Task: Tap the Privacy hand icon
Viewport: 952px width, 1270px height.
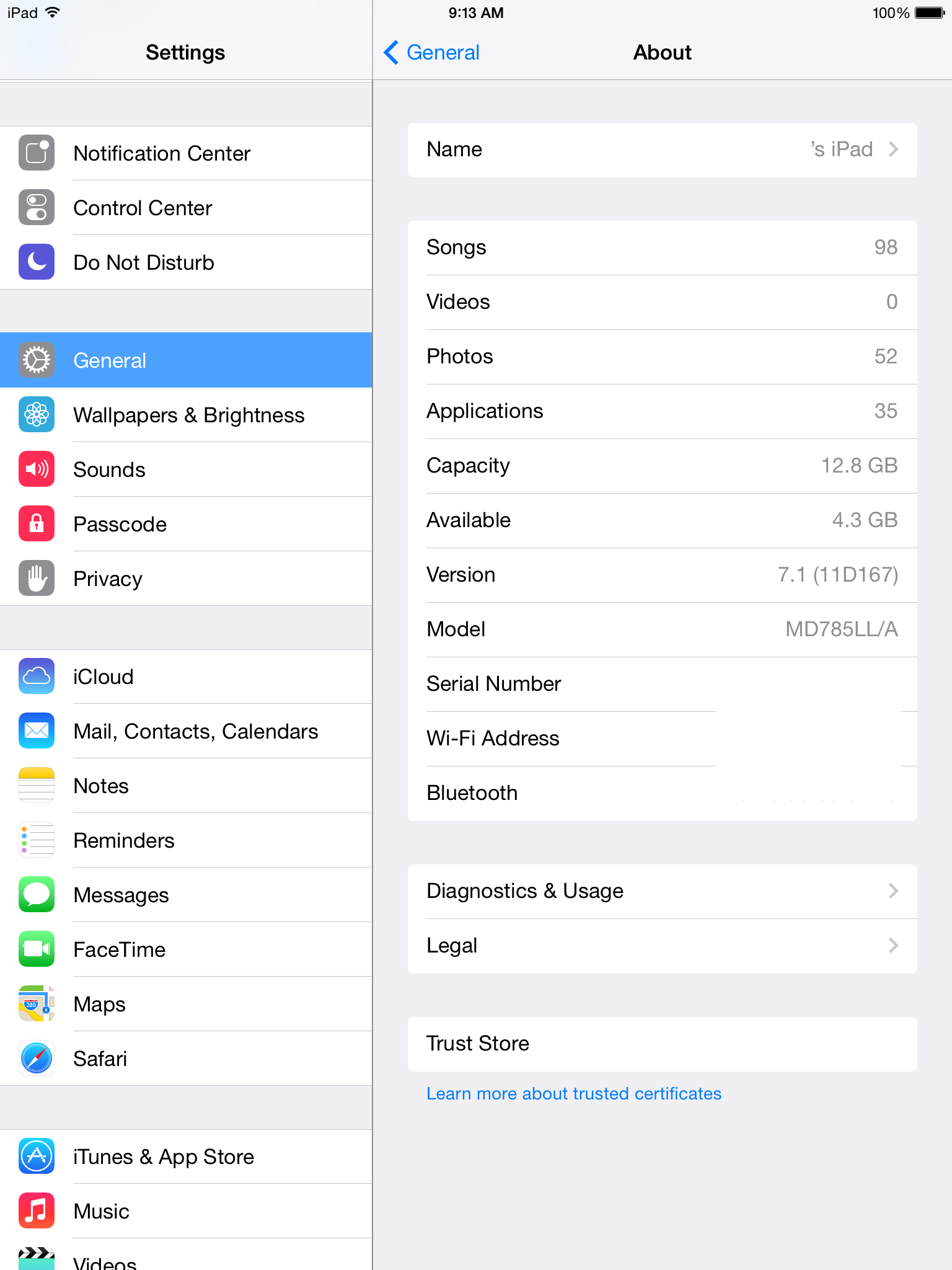Action: click(37, 578)
